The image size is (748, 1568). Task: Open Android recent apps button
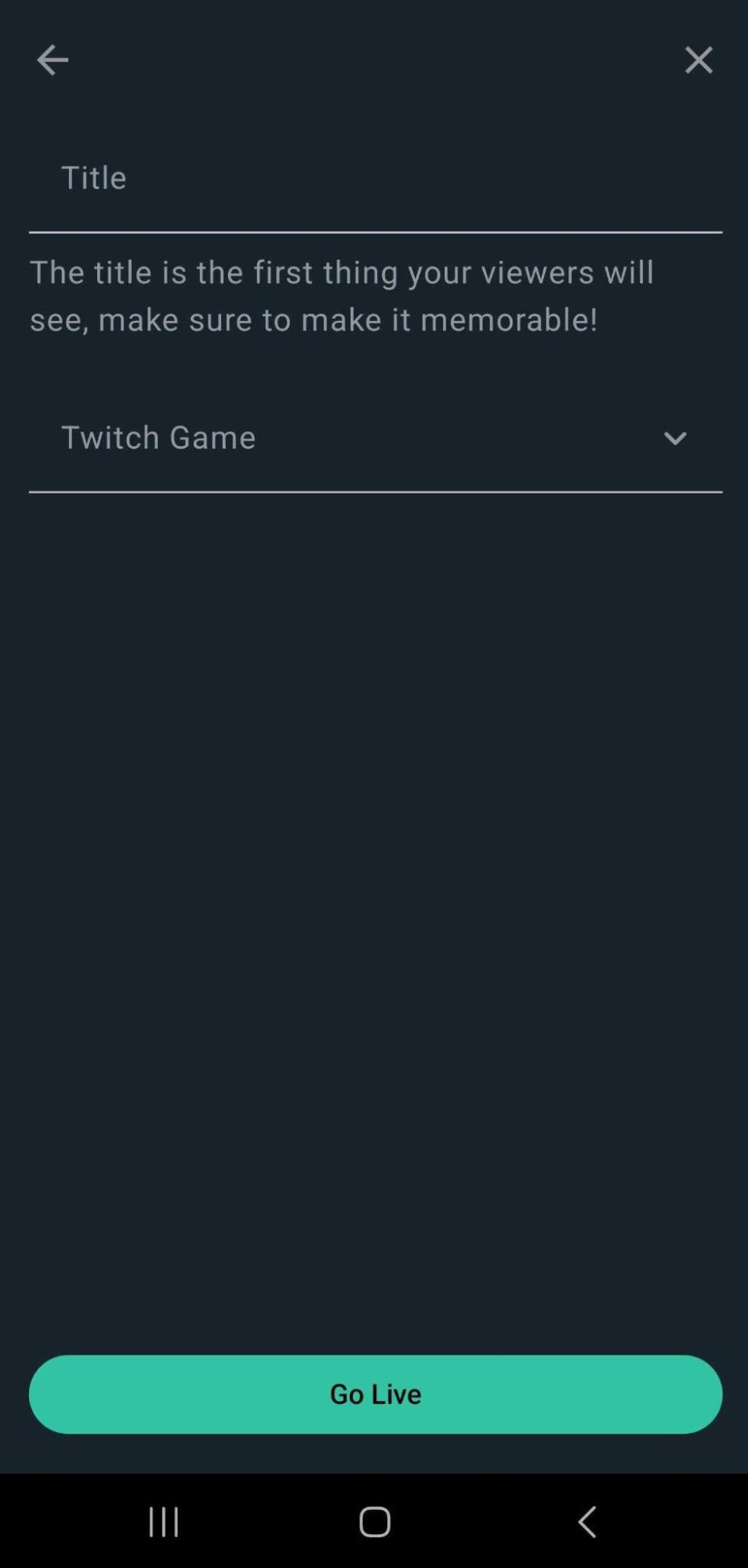[x=164, y=1522]
